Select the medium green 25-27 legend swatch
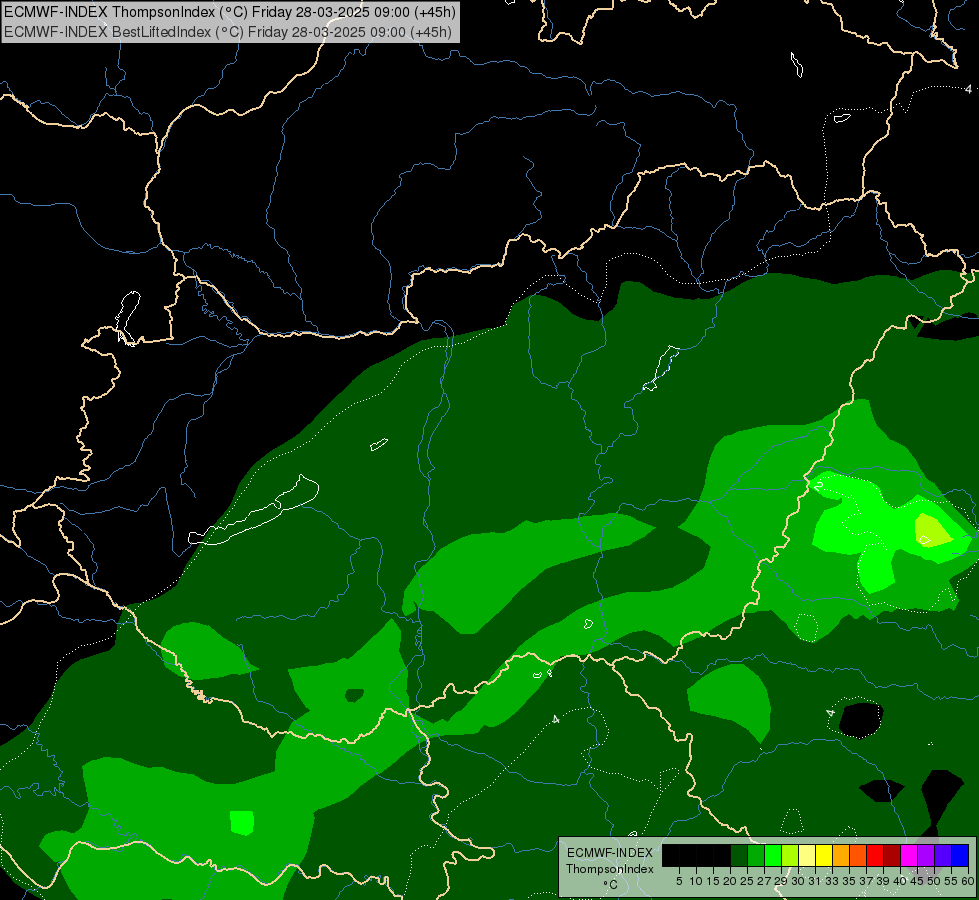The height and width of the screenshot is (900, 979). (x=756, y=855)
